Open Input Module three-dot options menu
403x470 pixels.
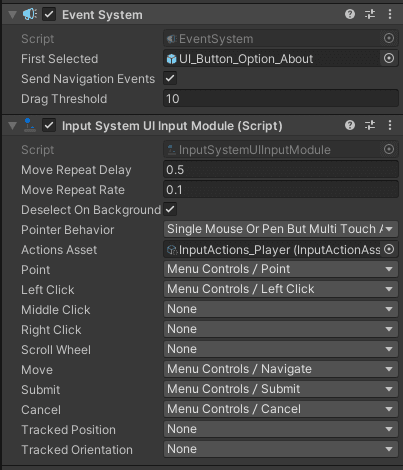tap(390, 125)
